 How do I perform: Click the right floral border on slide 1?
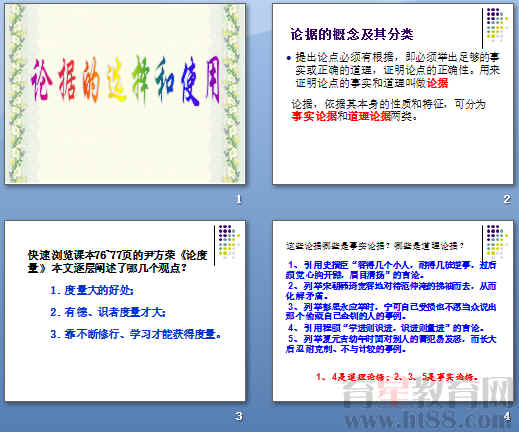pos(232,94)
